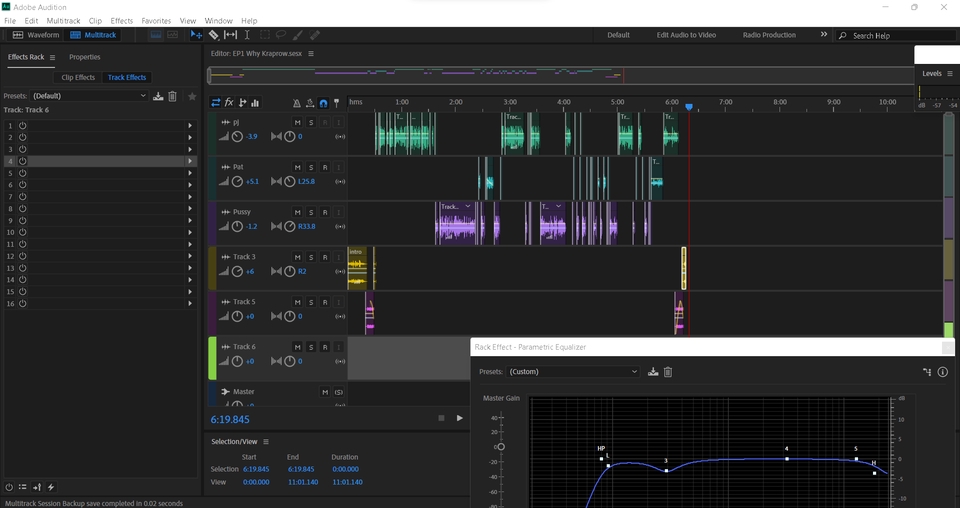Open the Effects Rack Presets dropdown
960x508 pixels.
click(89, 96)
